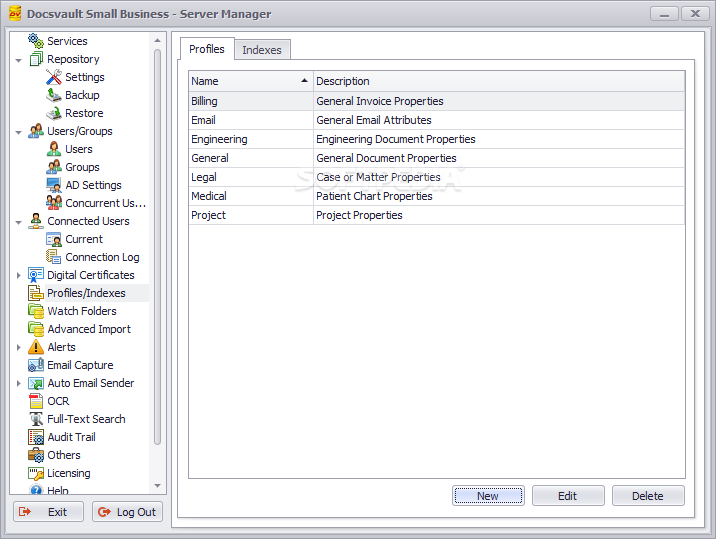Image resolution: width=716 pixels, height=539 pixels.
Task: Select the Users/Groups people icon
Action: pyautogui.click(x=36, y=131)
